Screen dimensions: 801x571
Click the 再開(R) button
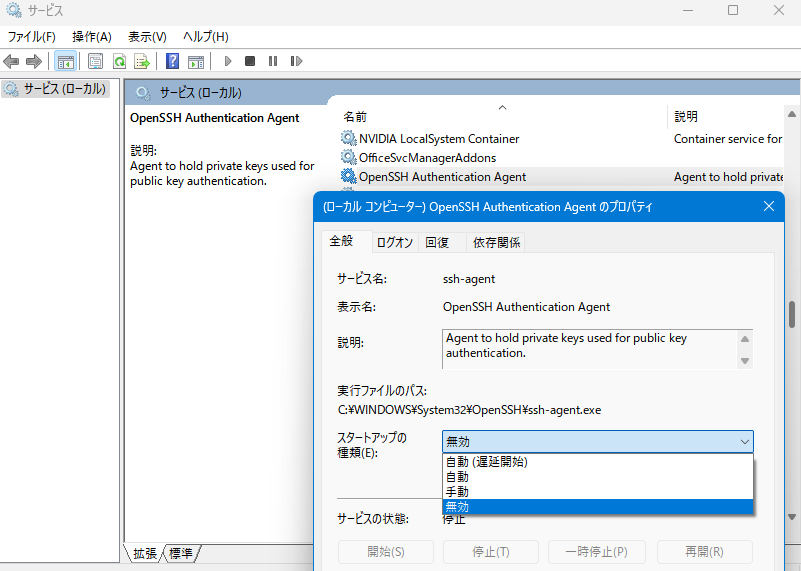[x=704, y=552]
